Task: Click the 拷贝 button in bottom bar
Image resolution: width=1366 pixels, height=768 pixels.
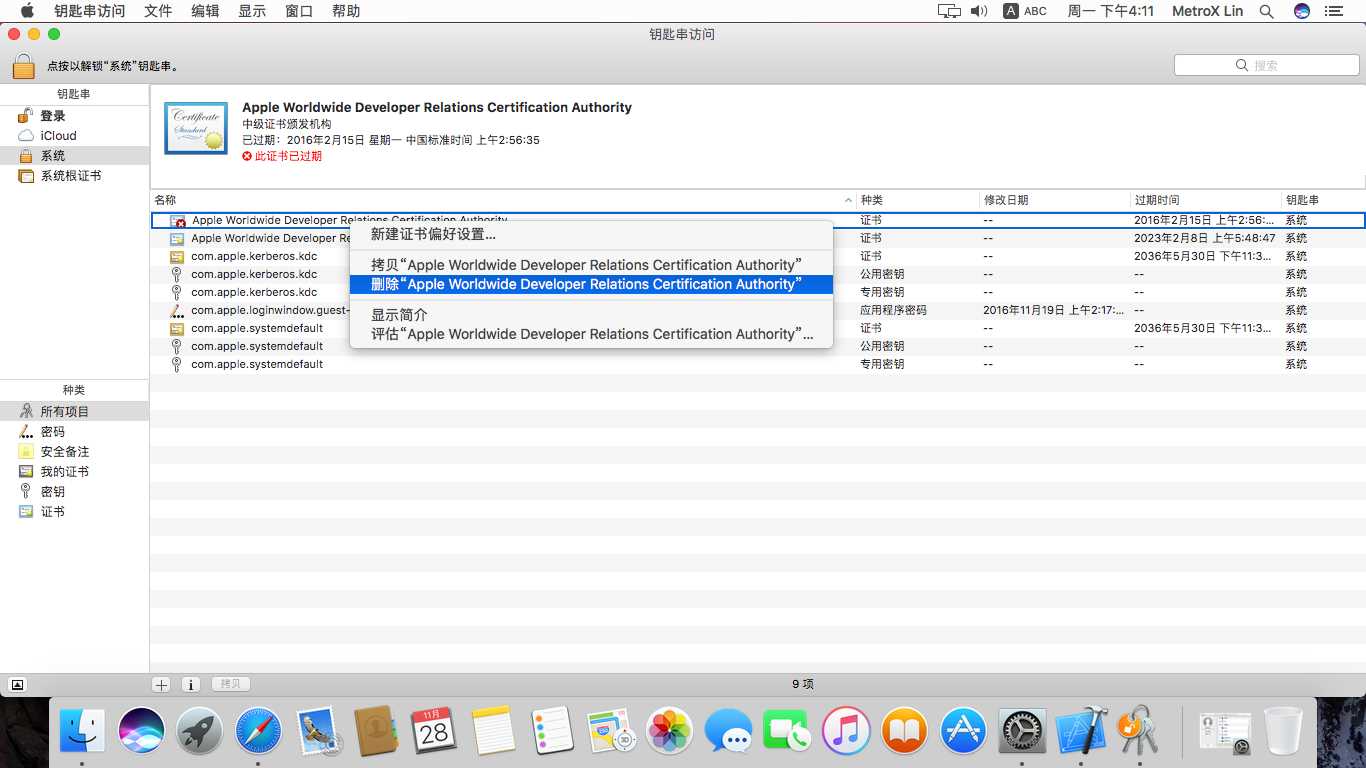Action: click(x=231, y=684)
